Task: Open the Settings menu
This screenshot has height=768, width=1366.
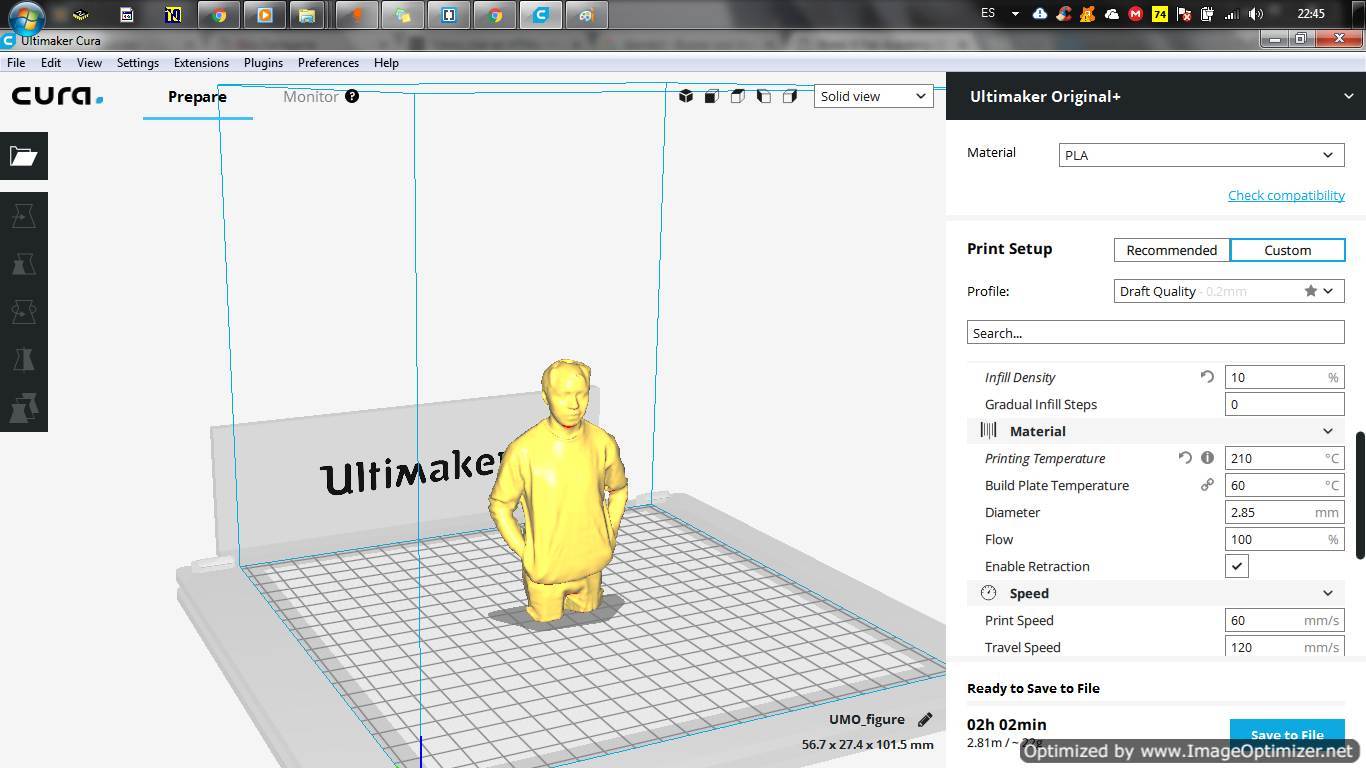Action: pos(138,62)
